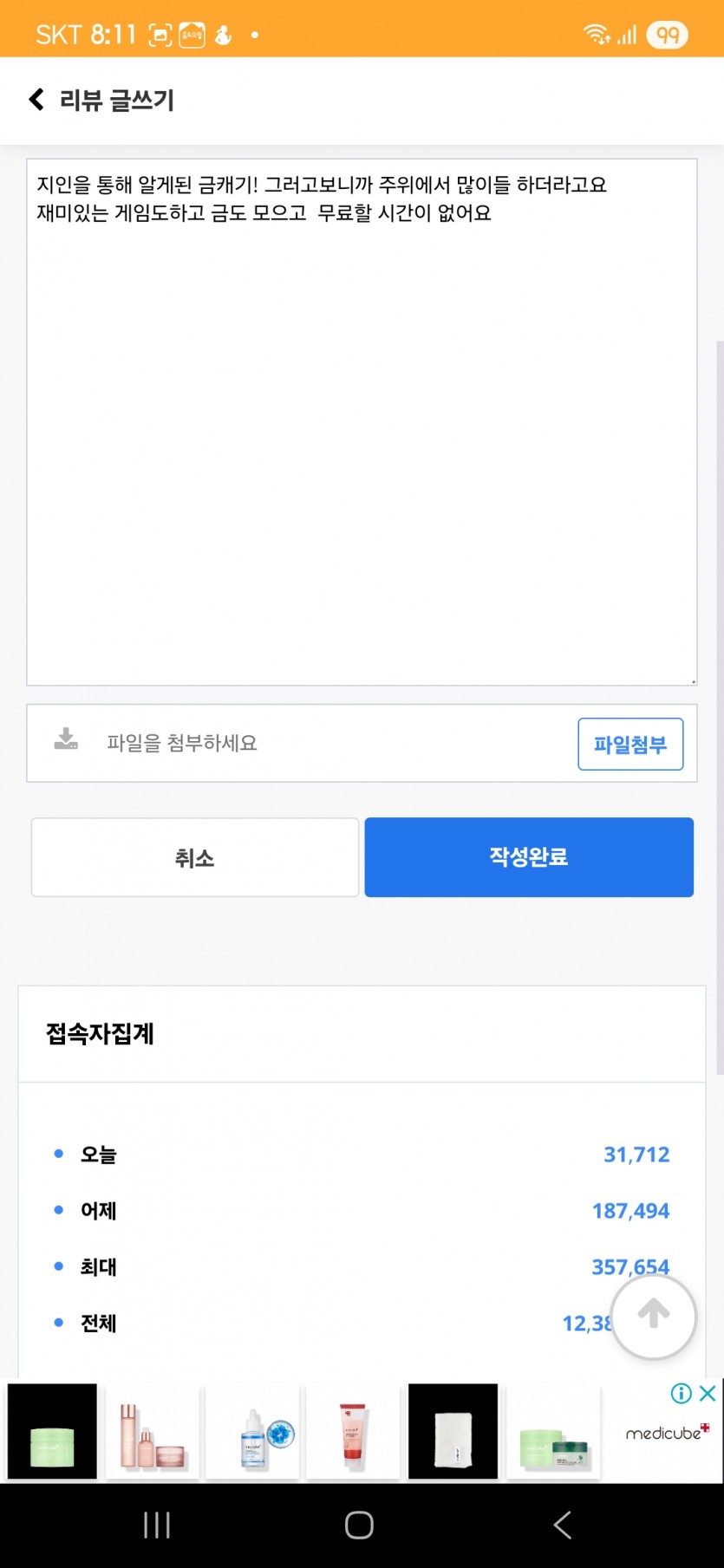Tap the 오늘 visitor count 31,712
Image resolution: width=724 pixels, height=1568 pixels.
pos(636,1155)
